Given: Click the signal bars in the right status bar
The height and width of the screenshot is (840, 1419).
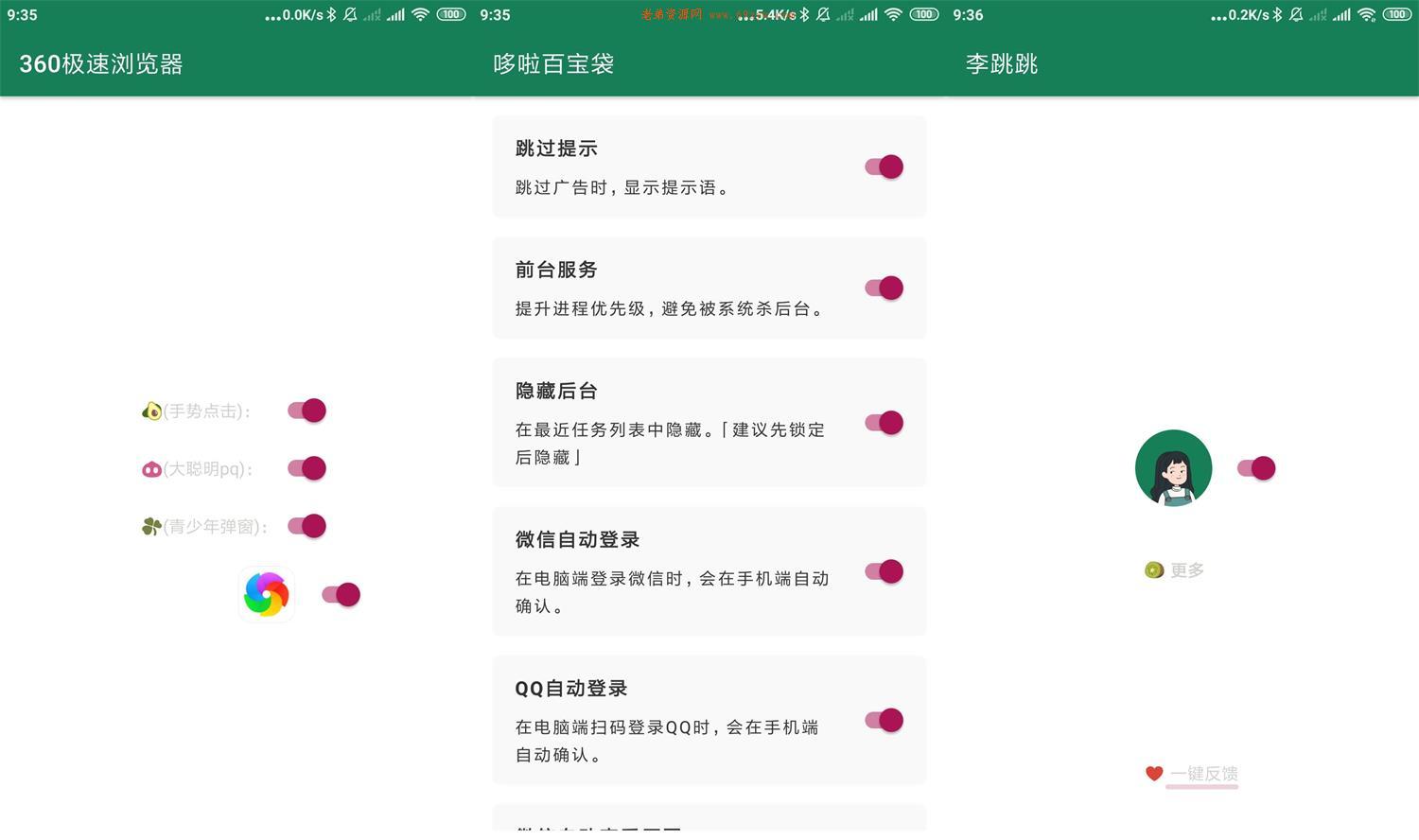Looking at the screenshot, I should (x=1341, y=14).
